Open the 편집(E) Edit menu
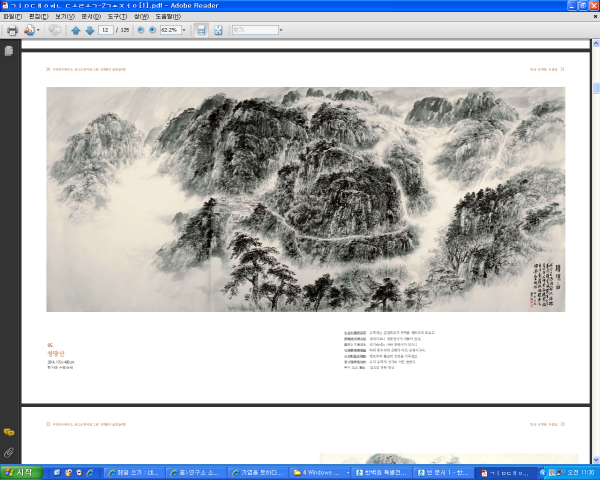The image size is (600, 480). [39, 16]
